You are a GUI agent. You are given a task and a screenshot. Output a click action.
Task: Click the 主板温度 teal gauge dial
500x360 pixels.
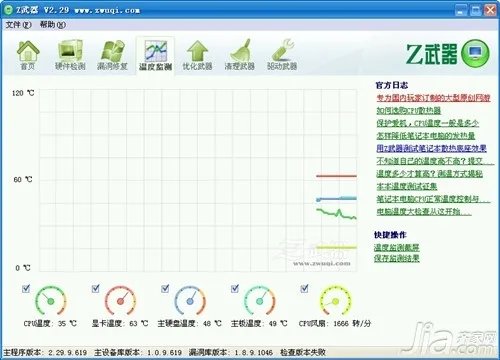260,301
